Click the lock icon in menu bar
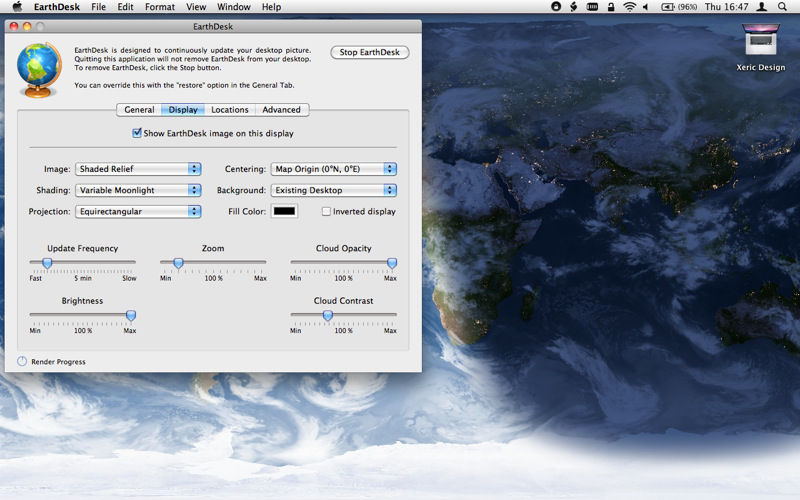 tap(611, 7)
